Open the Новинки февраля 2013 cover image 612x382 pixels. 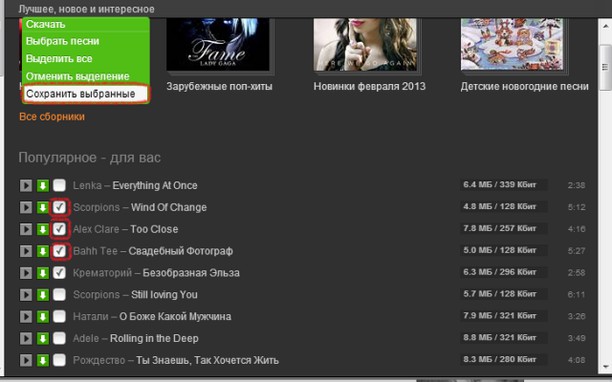pyautogui.click(x=365, y=44)
